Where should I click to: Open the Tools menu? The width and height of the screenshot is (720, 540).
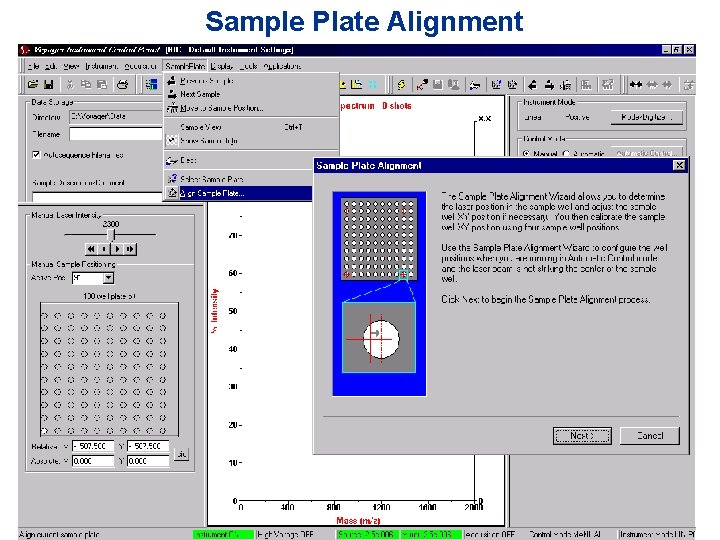[248, 66]
